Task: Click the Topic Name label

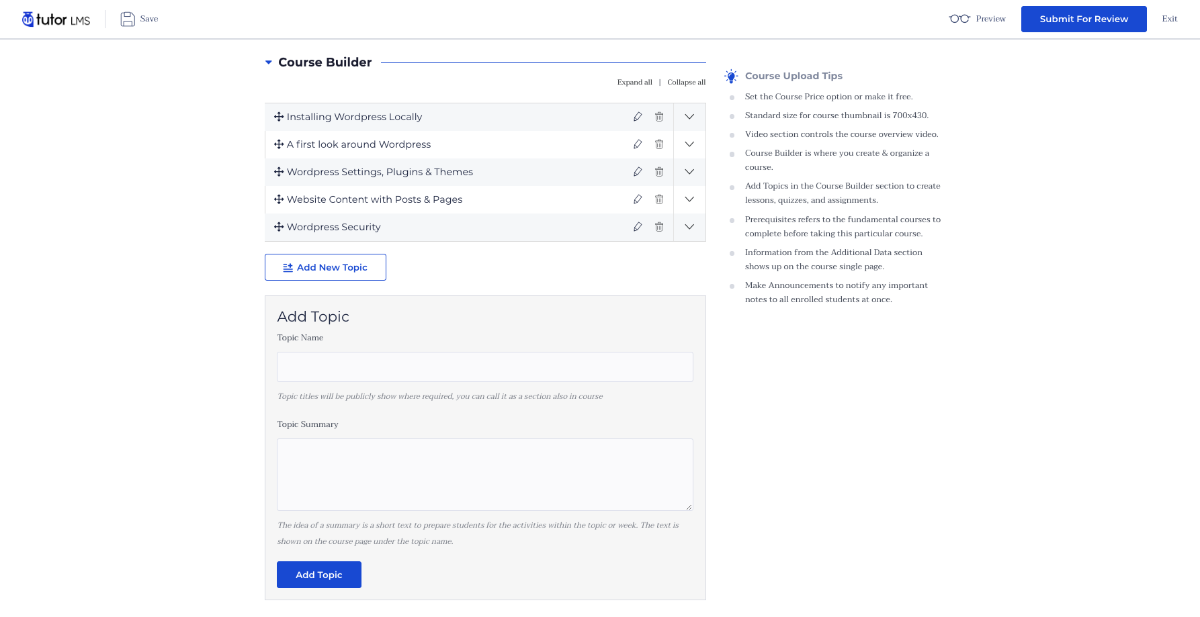Action: point(300,338)
